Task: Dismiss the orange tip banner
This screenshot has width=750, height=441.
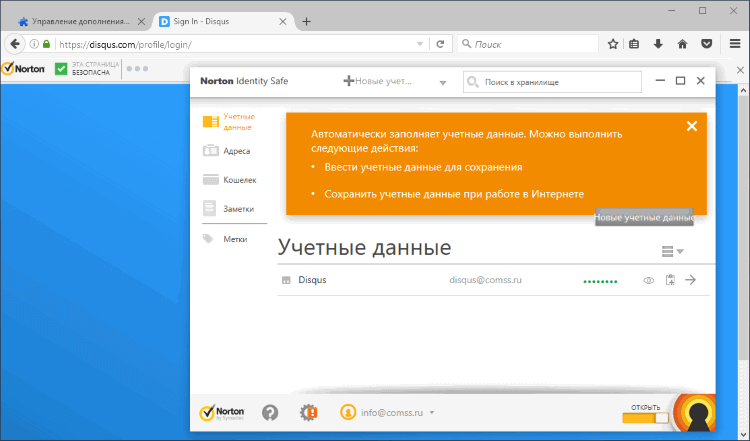Action: [x=692, y=126]
